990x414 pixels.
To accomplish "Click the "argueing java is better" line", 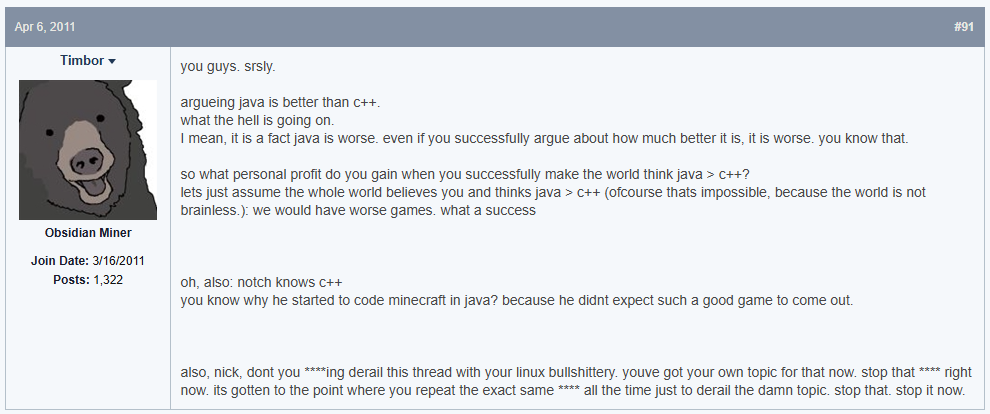I will click(280, 102).
